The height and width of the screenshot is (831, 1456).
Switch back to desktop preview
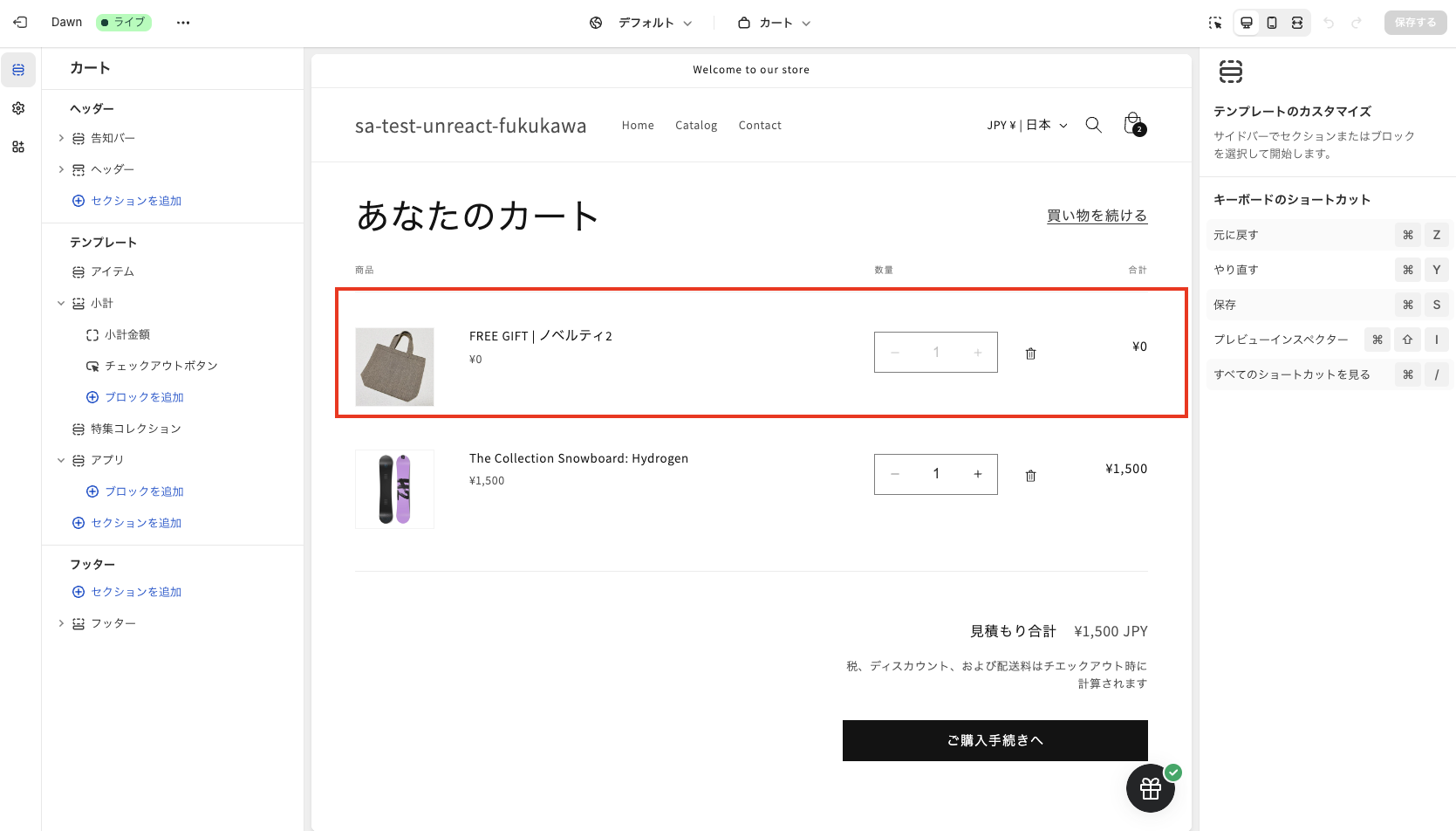[1246, 23]
